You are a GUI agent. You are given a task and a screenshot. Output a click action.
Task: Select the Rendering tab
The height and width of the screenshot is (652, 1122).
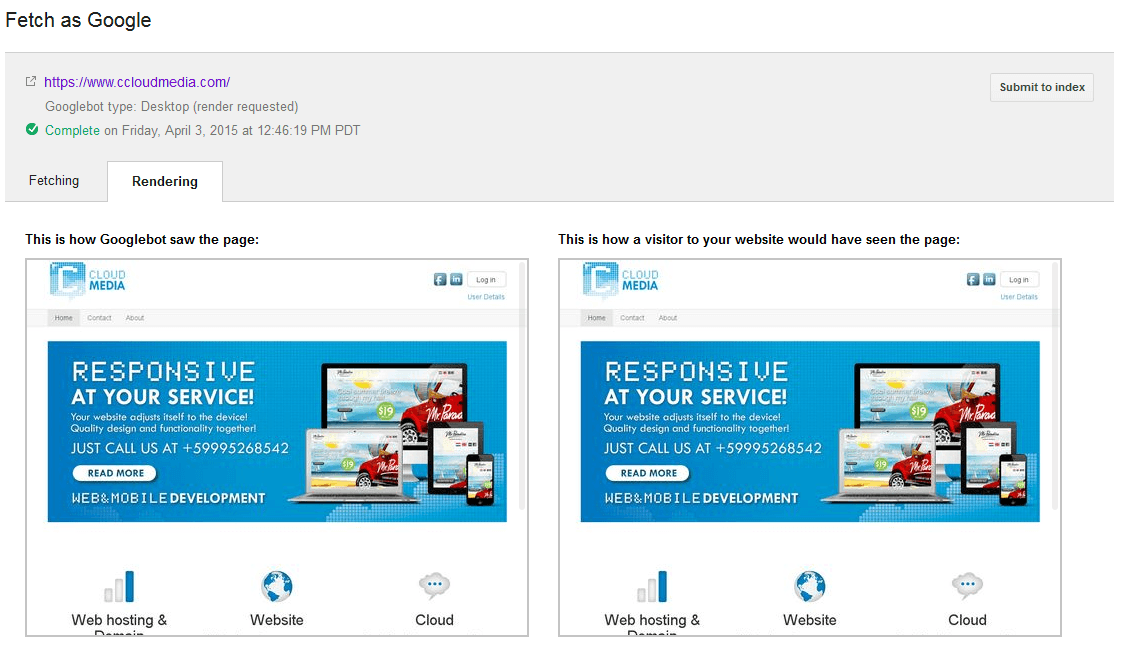[x=165, y=181]
